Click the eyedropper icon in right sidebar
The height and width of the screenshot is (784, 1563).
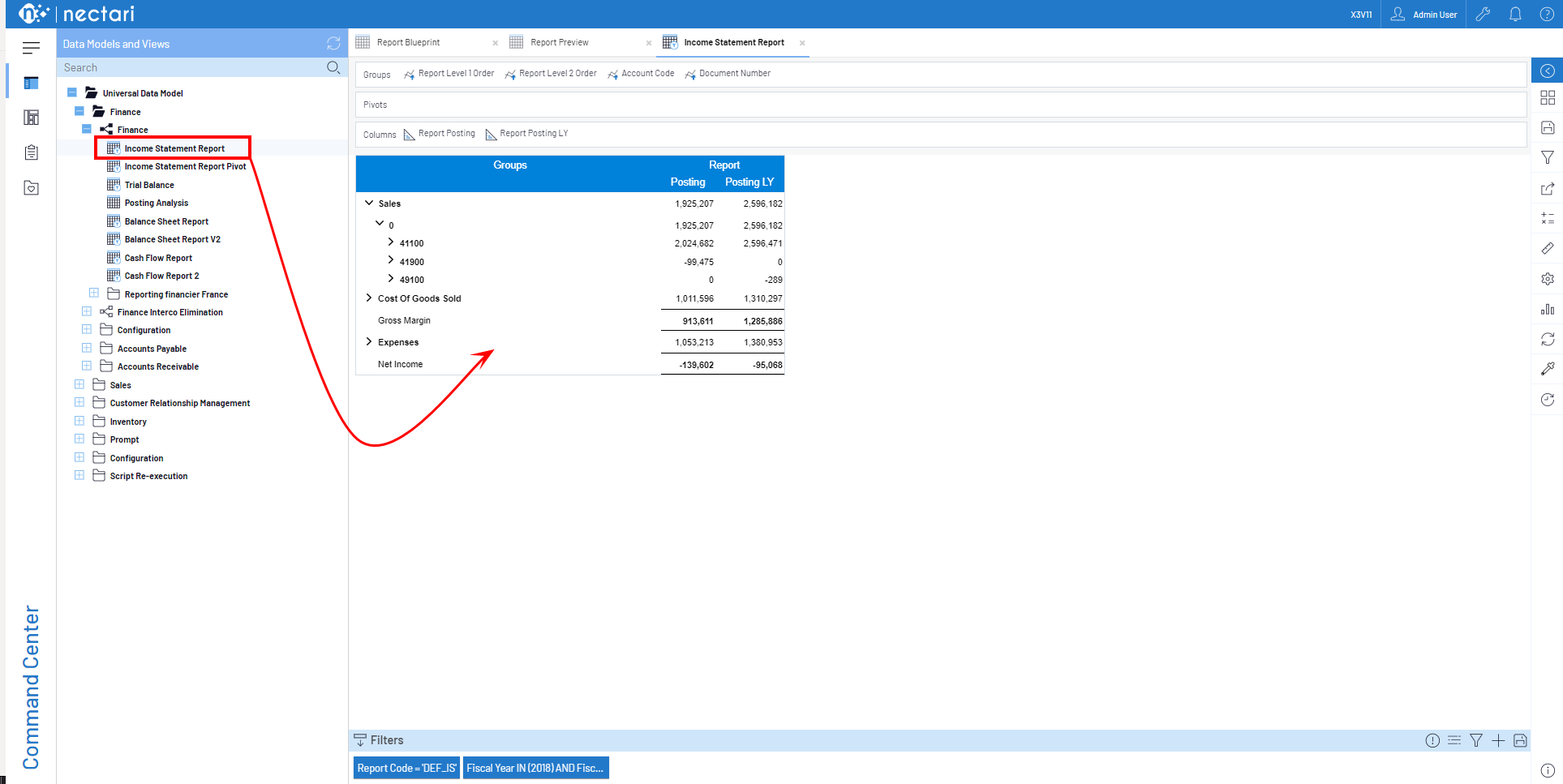click(x=1547, y=369)
